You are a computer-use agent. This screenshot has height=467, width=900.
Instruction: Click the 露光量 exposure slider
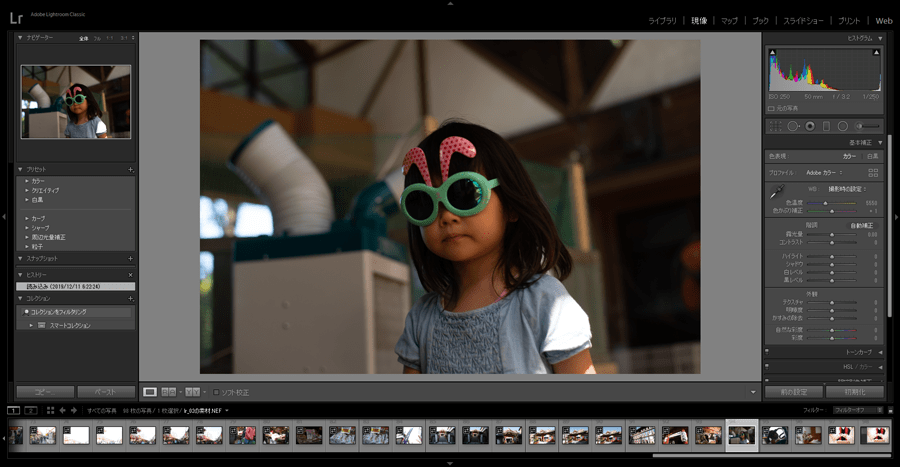(x=830, y=235)
